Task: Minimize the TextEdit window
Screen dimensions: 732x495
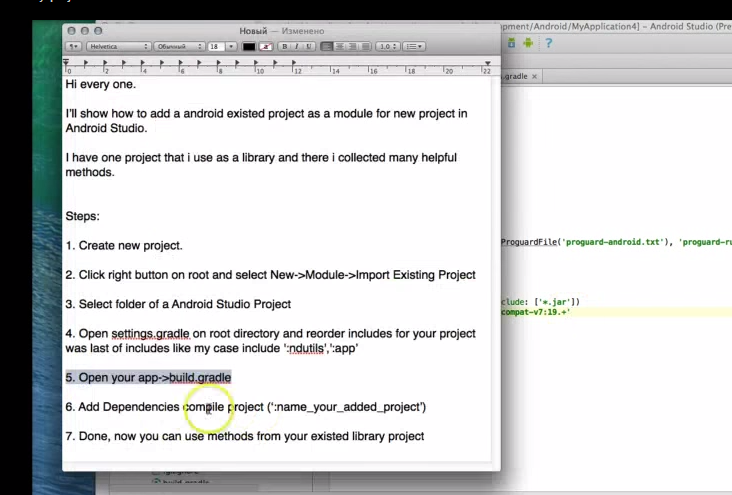Action: click(x=84, y=31)
